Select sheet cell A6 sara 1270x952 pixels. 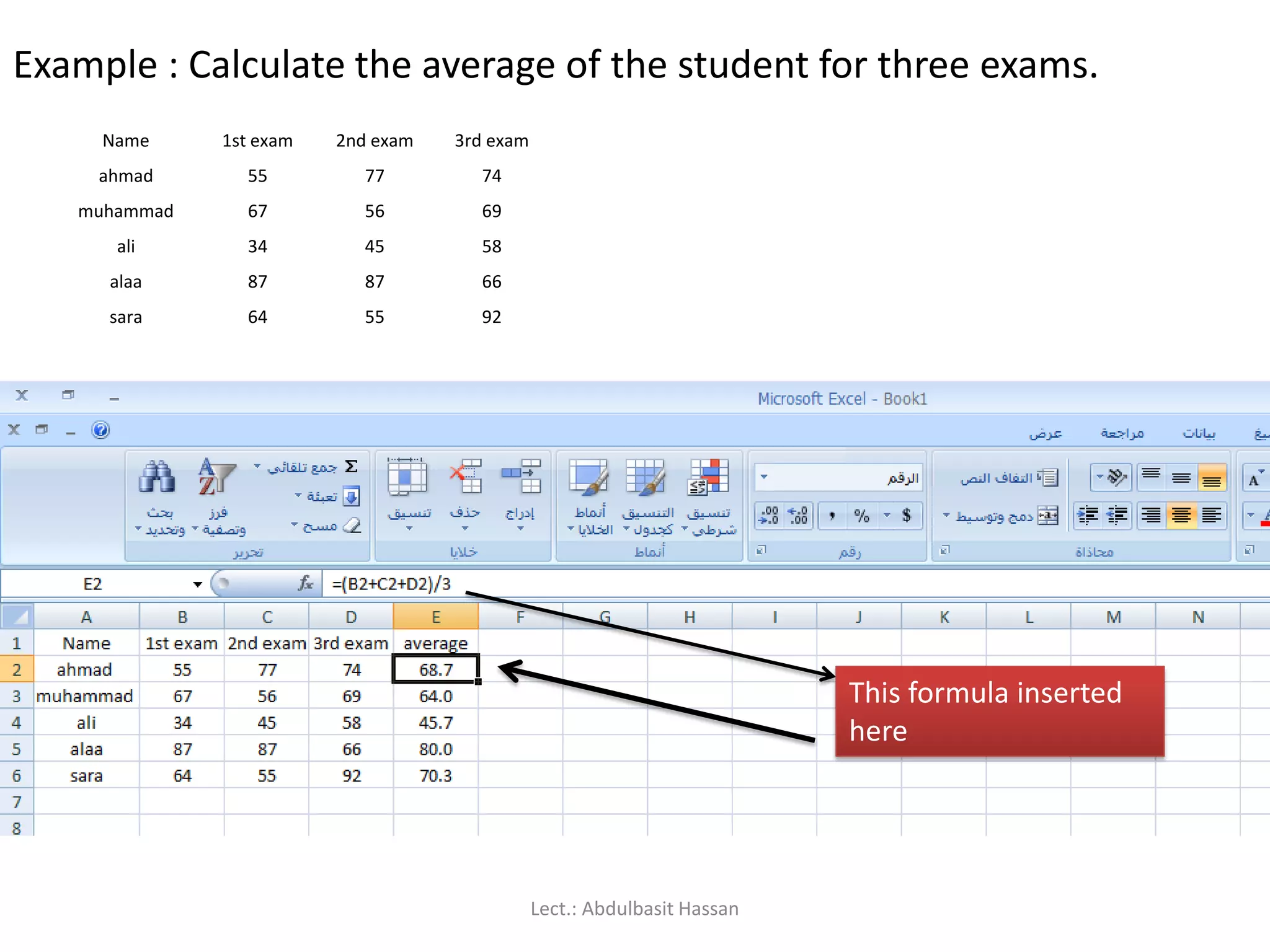(86, 775)
